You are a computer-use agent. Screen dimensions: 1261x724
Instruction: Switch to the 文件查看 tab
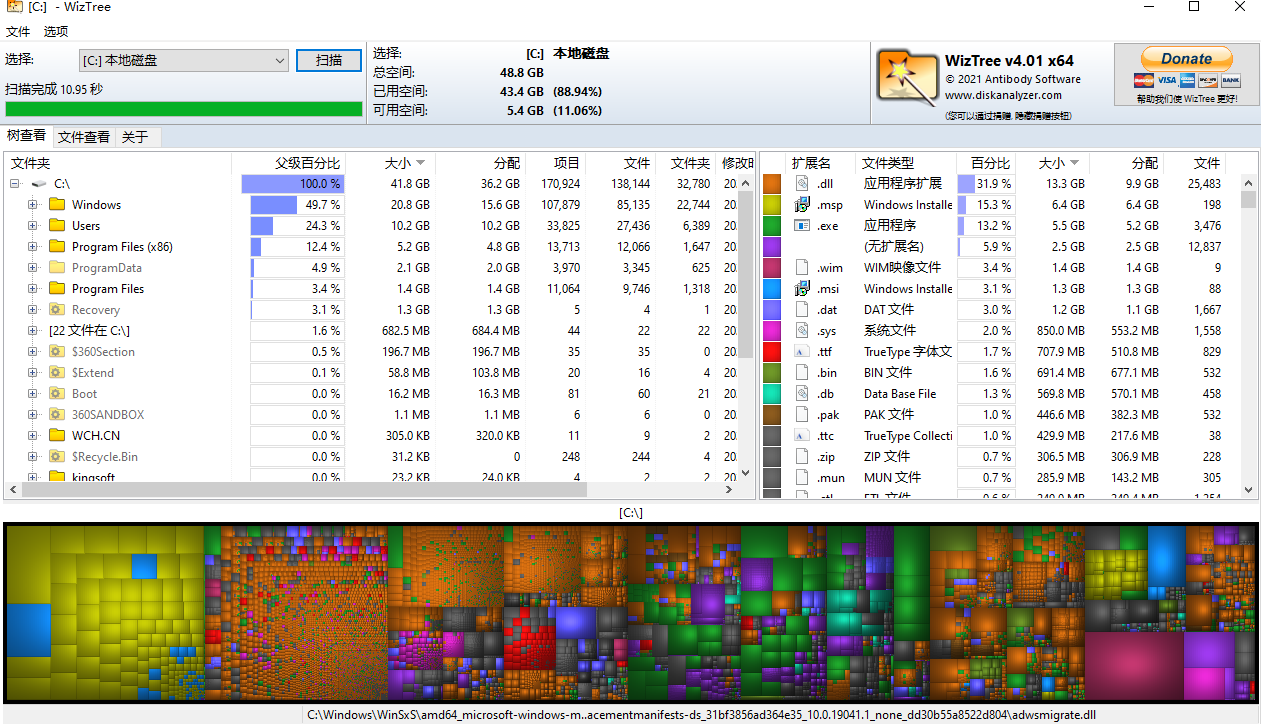pos(85,137)
